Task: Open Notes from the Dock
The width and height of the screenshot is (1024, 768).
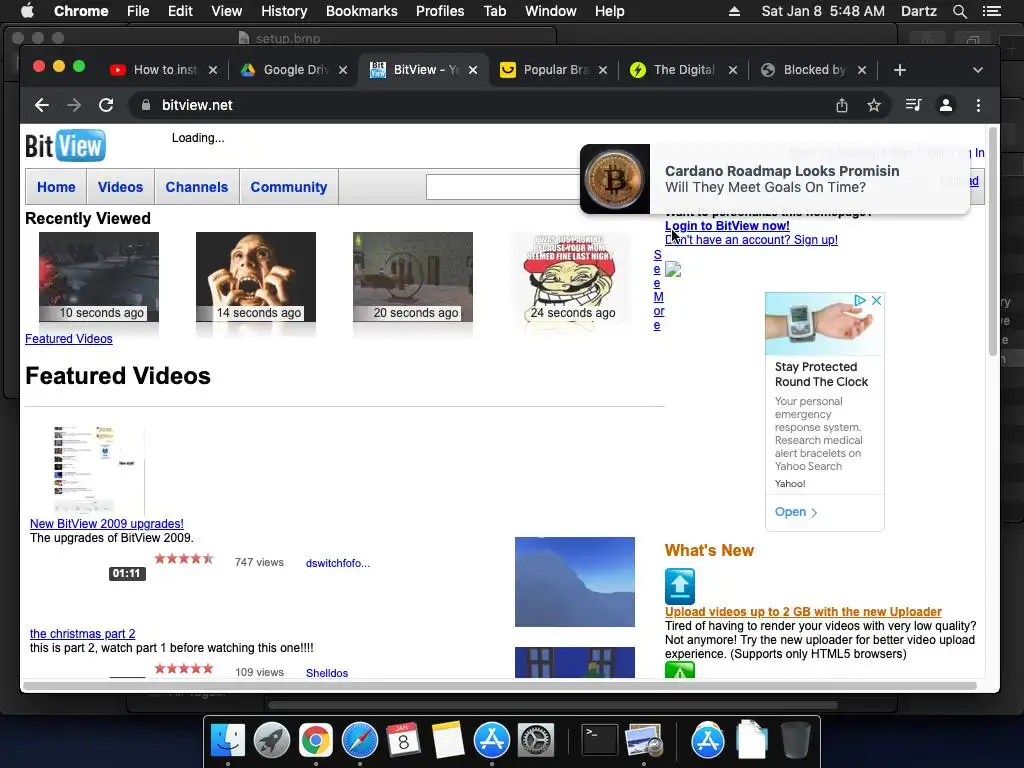Action: (x=448, y=741)
